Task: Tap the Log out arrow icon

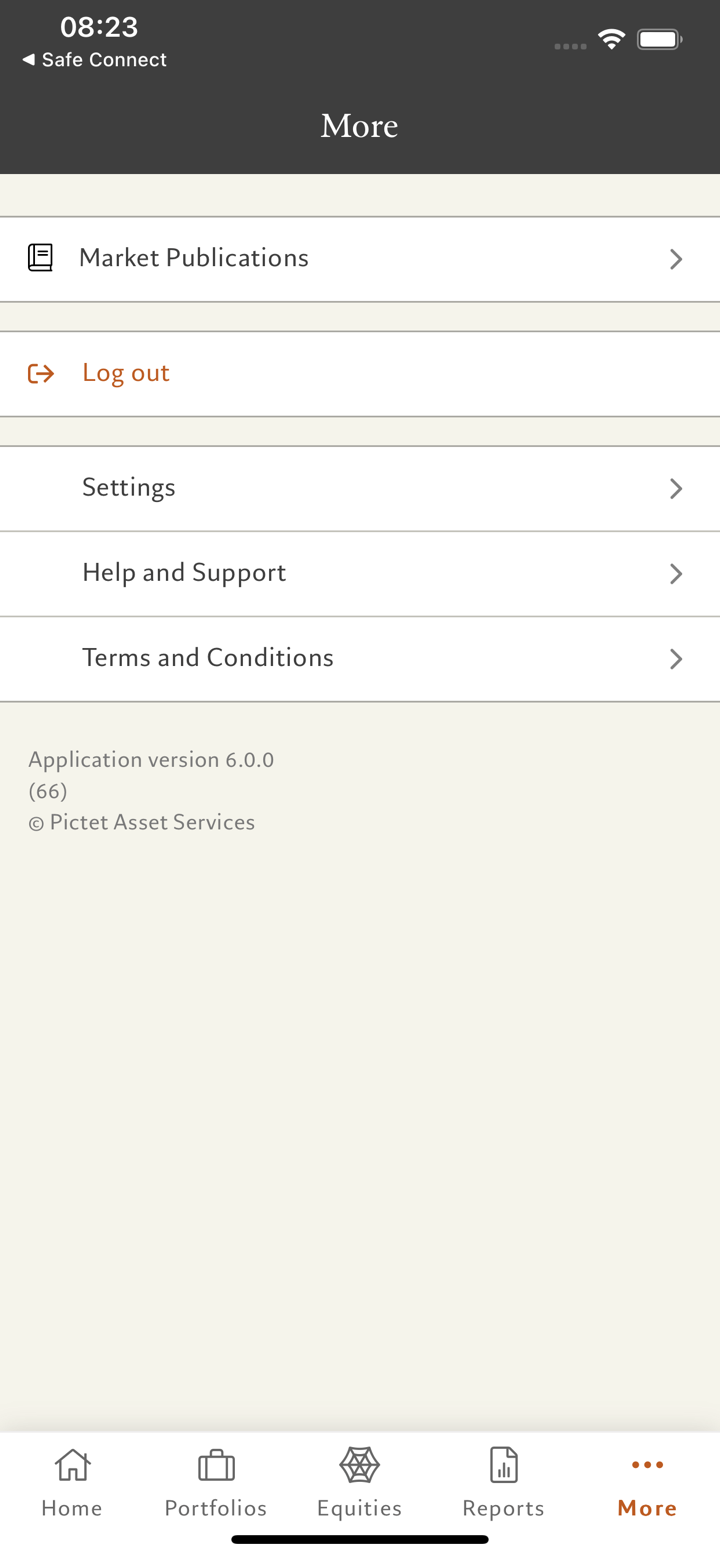Action: tap(41, 374)
